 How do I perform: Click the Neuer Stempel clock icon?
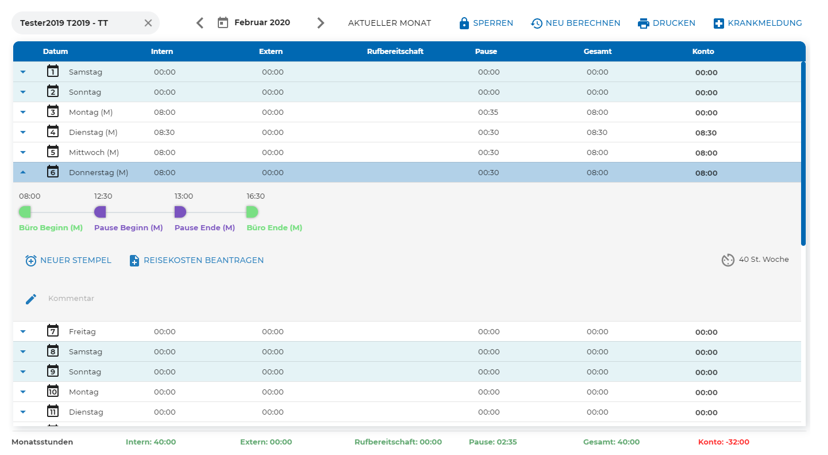(x=31, y=261)
